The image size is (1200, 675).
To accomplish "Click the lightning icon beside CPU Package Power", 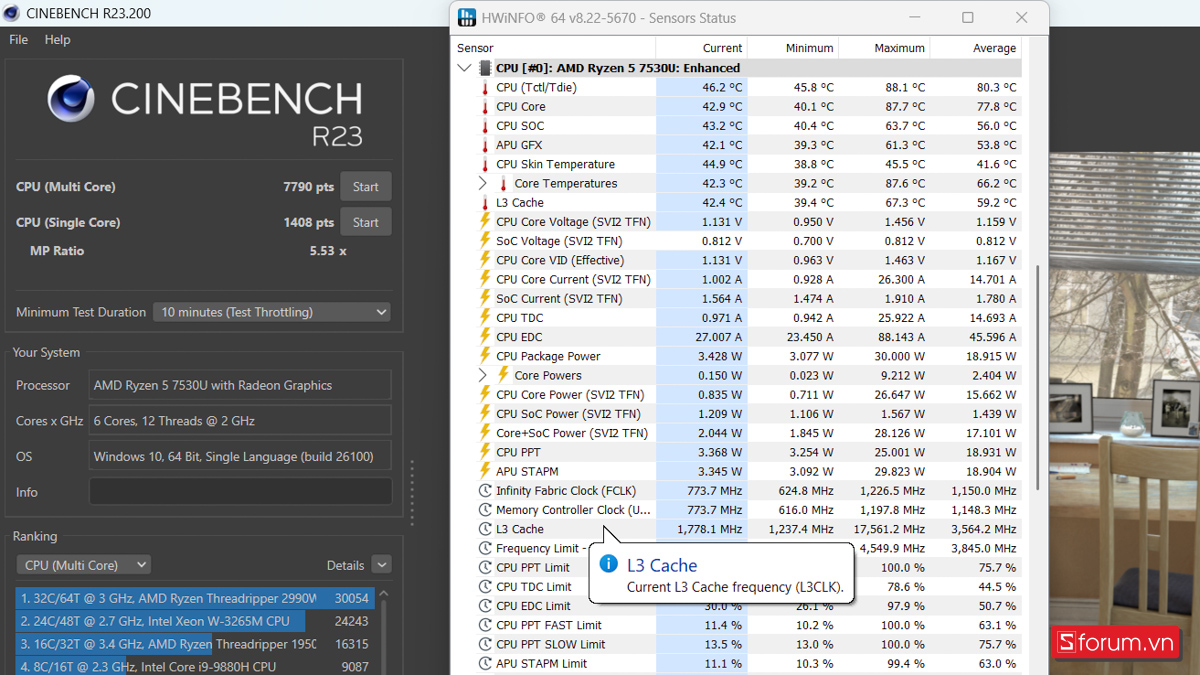I will [485, 356].
